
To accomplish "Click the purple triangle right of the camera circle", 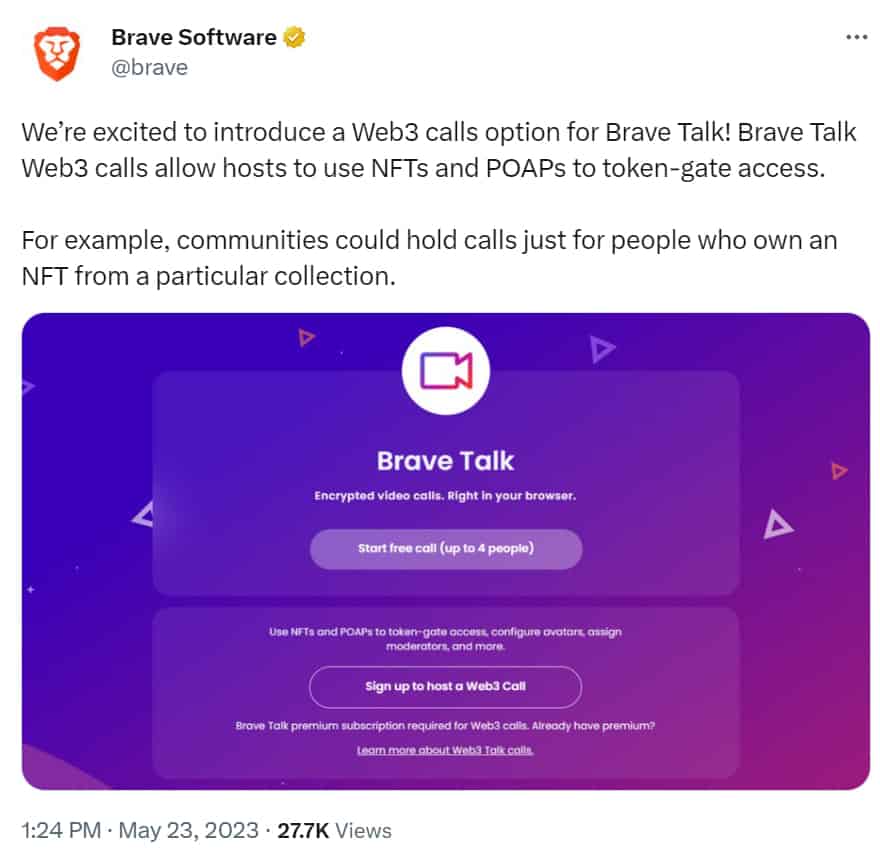I will pyautogui.click(x=602, y=349).
